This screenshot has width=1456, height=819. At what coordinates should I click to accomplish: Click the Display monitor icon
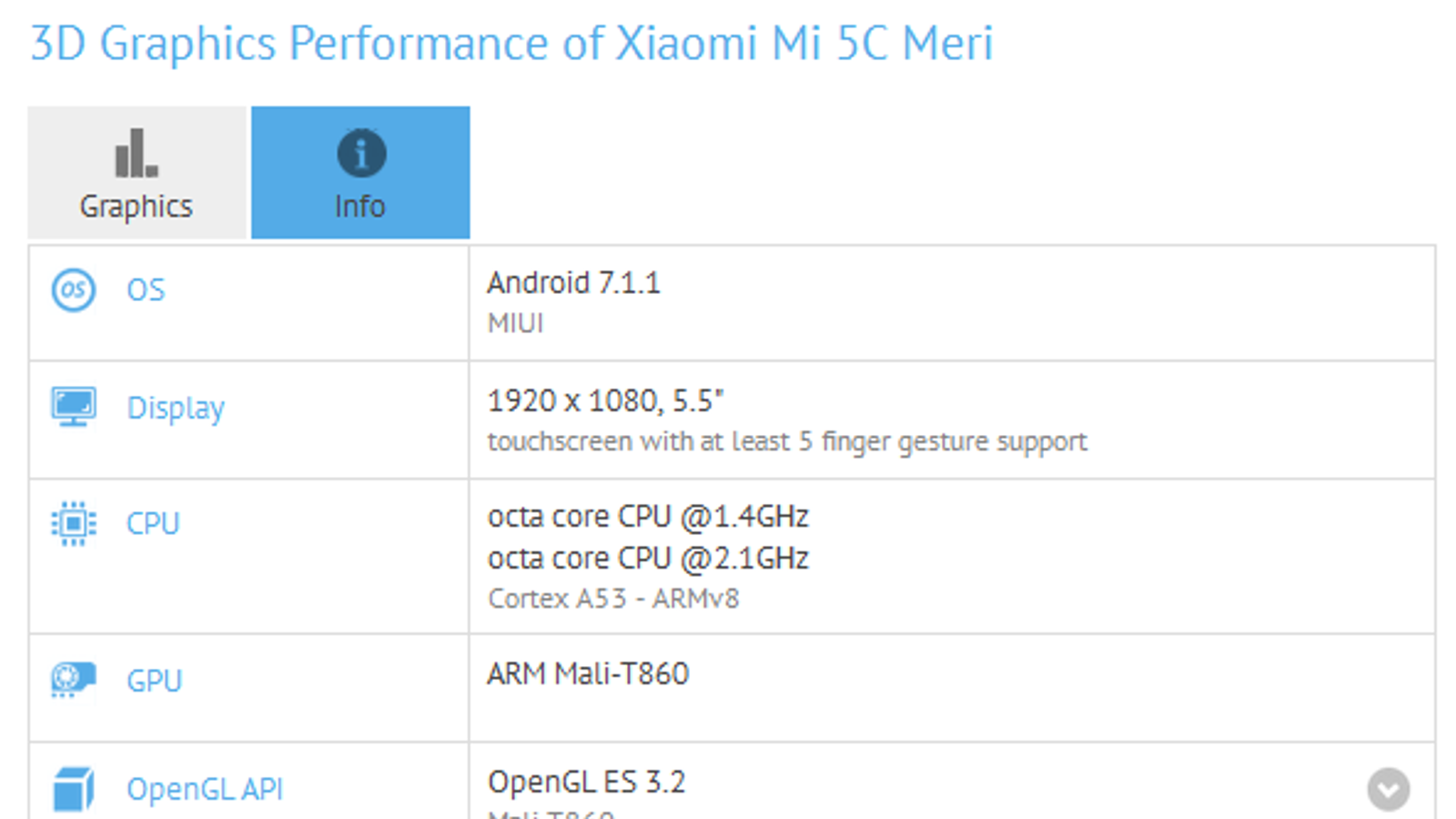point(73,407)
